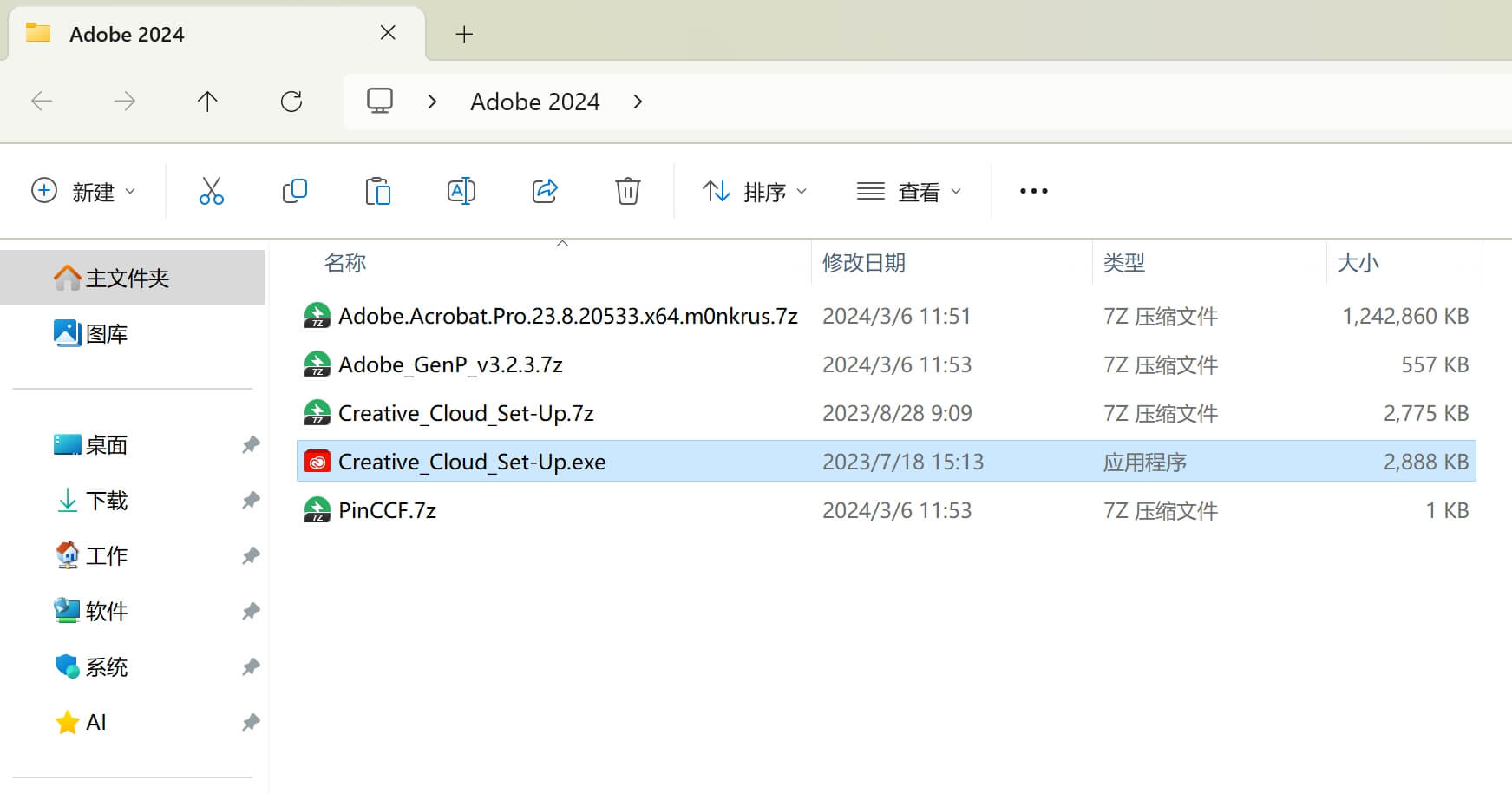
Task: Click the 1 KB size cell
Action: (1447, 510)
